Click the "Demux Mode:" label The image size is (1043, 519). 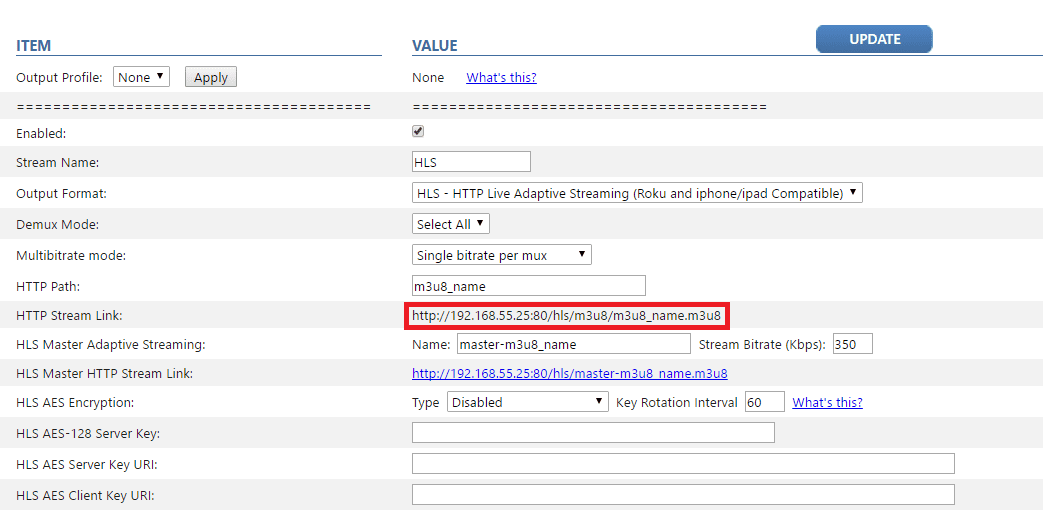tap(57, 225)
